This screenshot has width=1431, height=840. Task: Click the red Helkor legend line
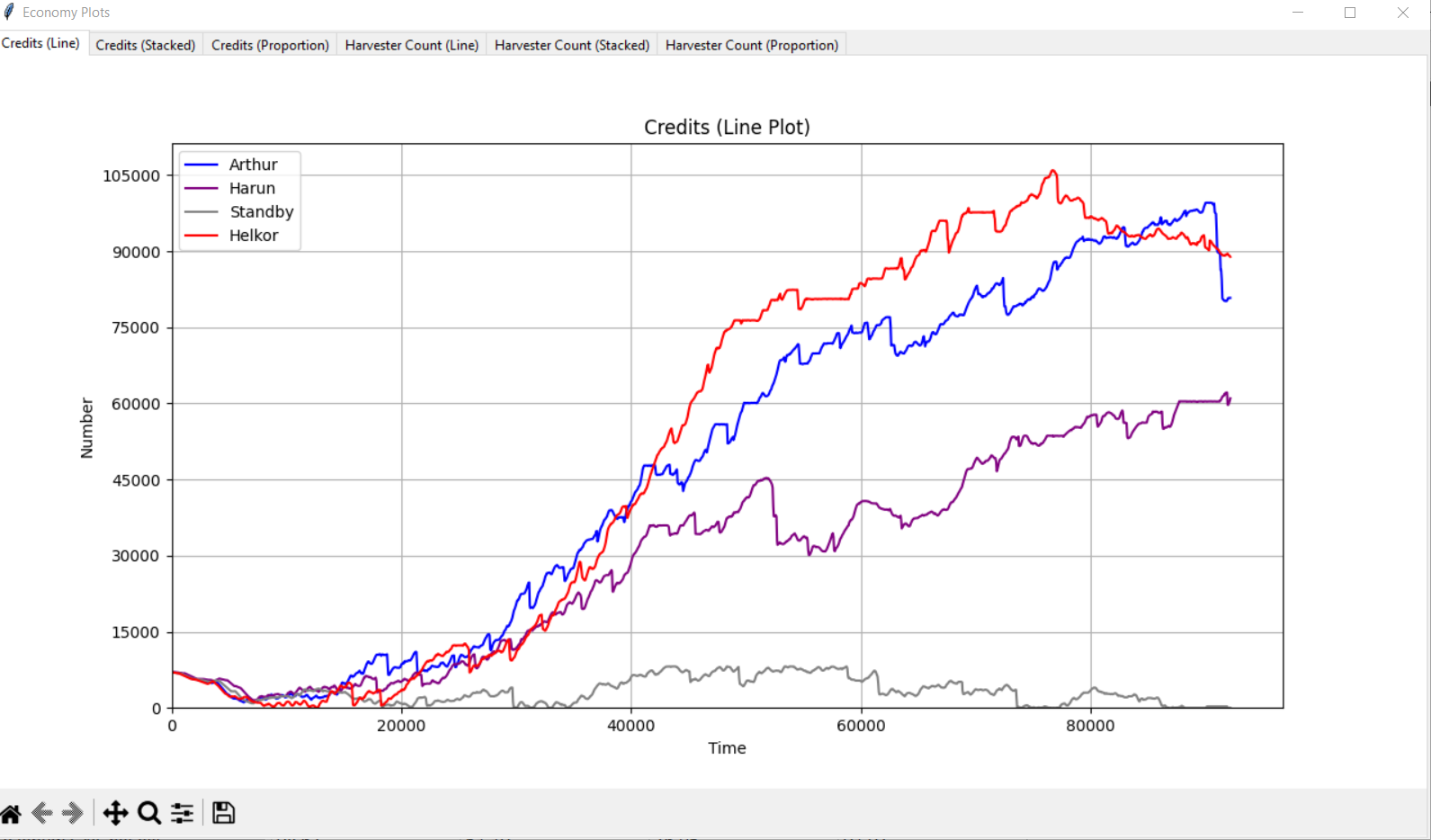point(201,236)
